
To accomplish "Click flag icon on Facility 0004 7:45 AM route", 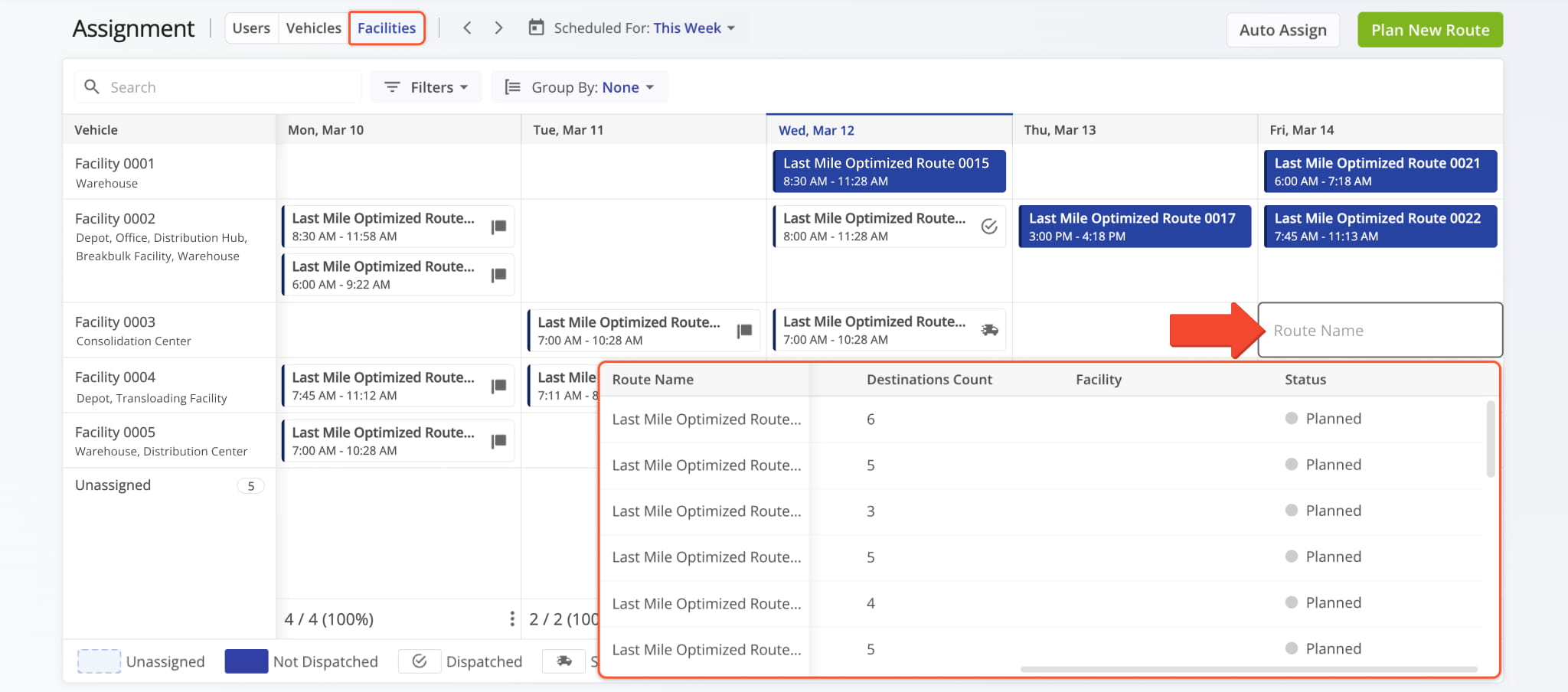I will pyautogui.click(x=499, y=386).
